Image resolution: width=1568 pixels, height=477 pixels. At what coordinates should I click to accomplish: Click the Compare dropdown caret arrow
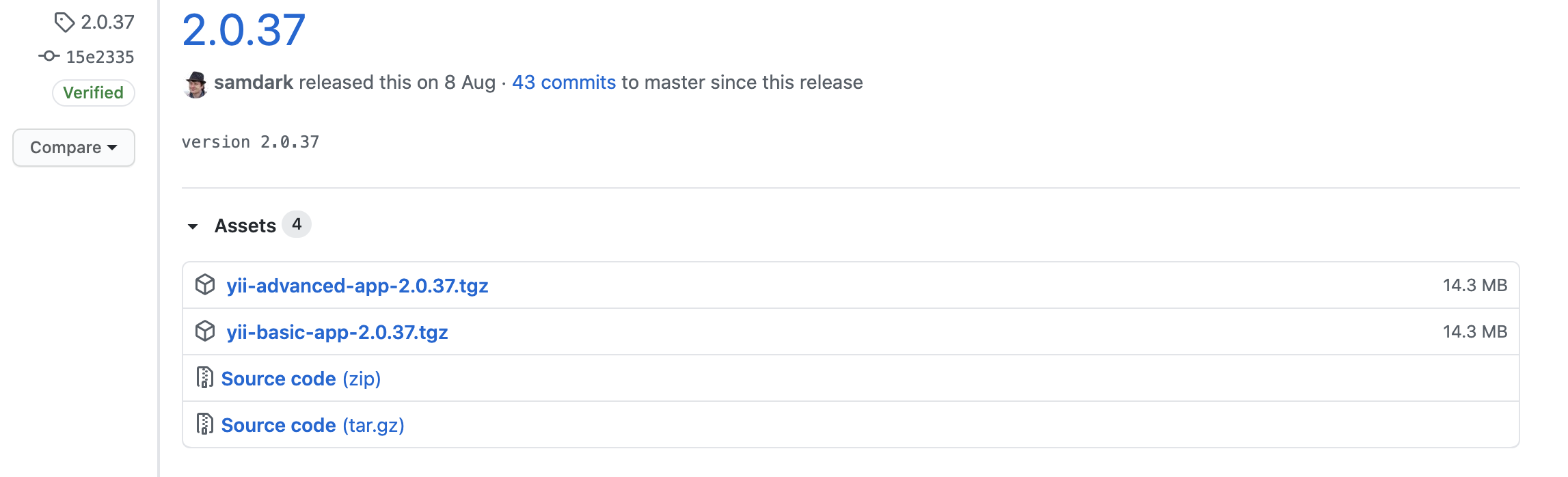click(x=112, y=148)
